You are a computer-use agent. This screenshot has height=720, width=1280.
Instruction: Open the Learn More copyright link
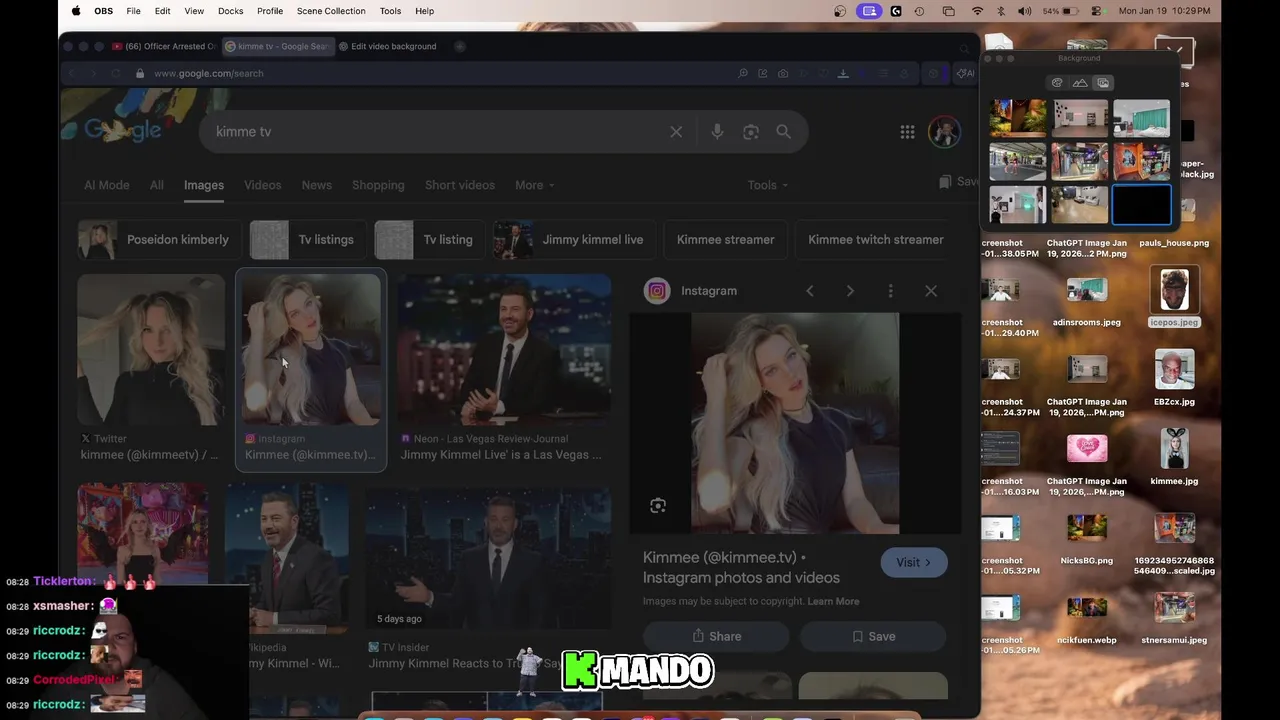(x=833, y=601)
